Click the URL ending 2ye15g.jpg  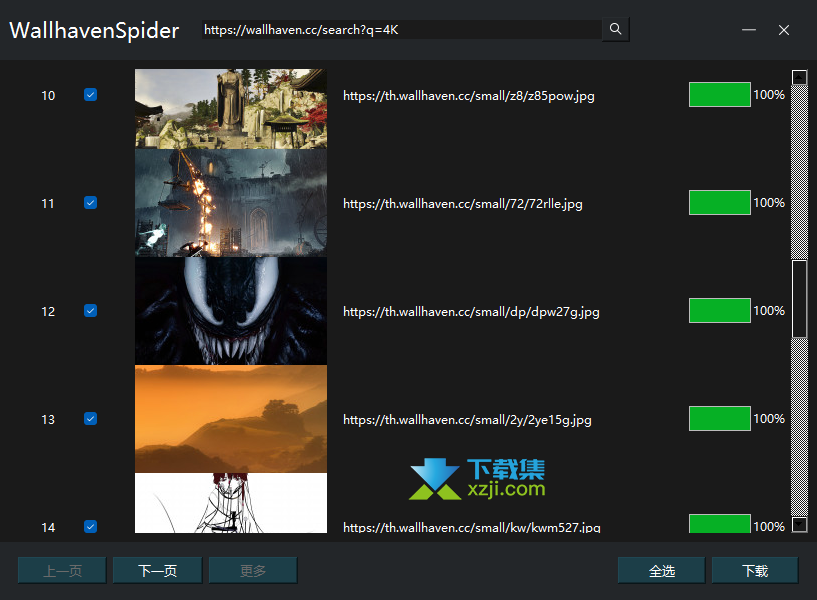tap(467, 420)
